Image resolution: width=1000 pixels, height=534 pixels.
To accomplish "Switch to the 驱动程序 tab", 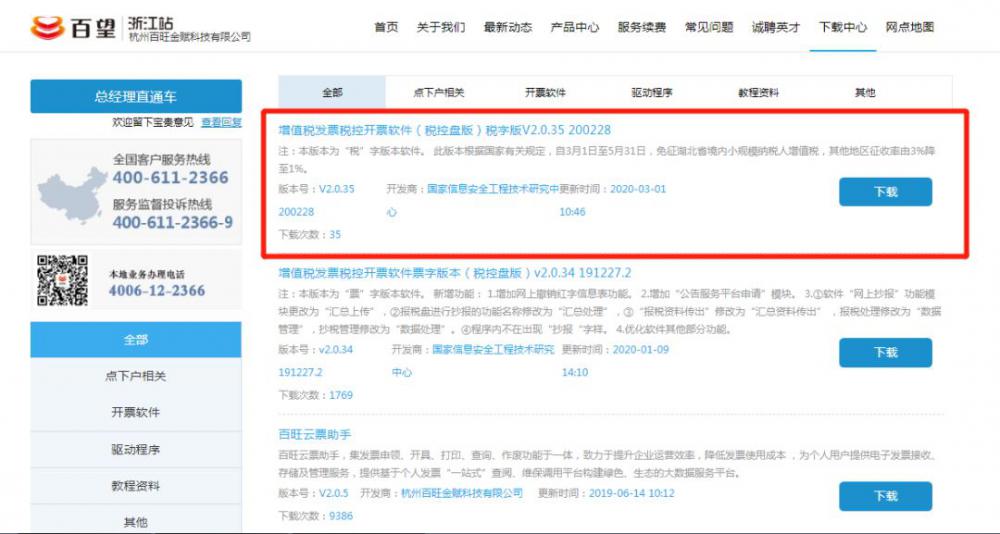I will (652, 93).
